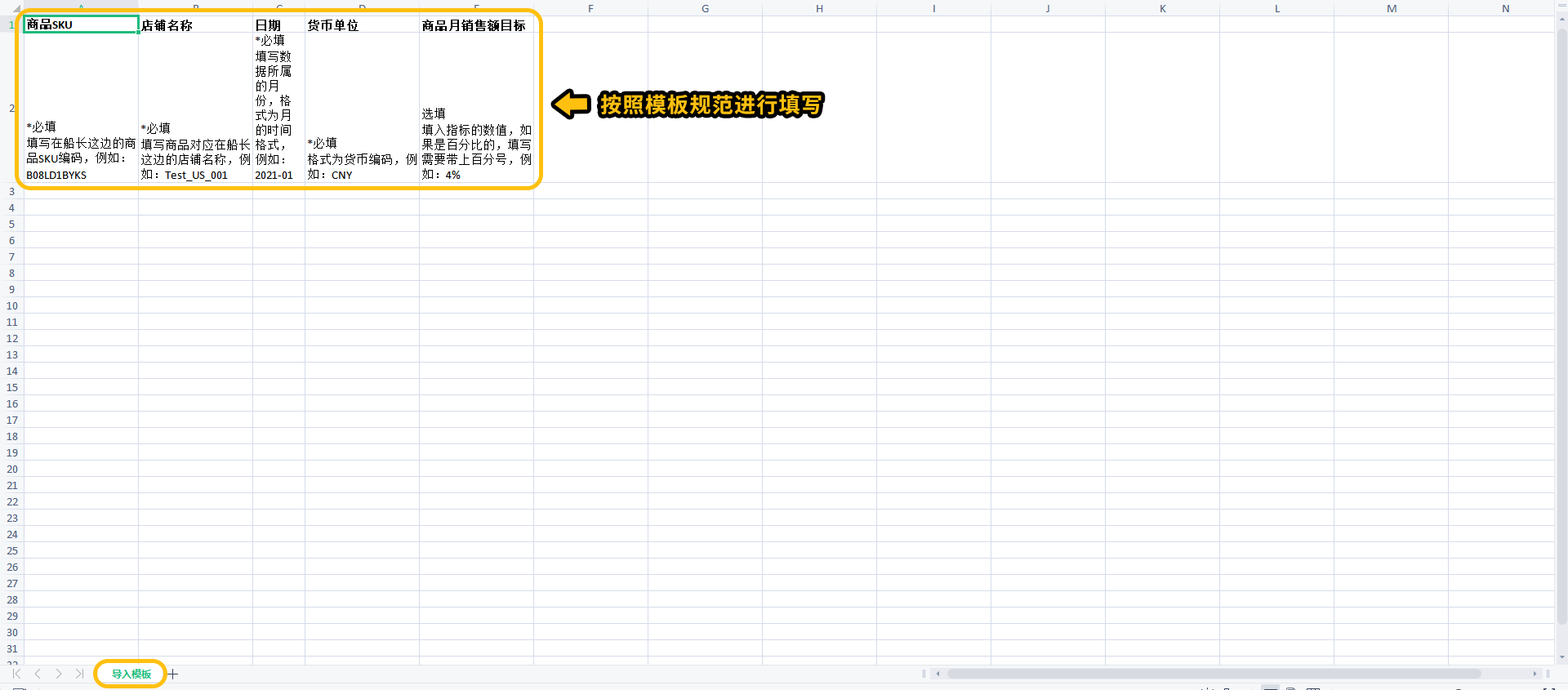
Task: Select row 15 header
Action: tap(11, 387)
